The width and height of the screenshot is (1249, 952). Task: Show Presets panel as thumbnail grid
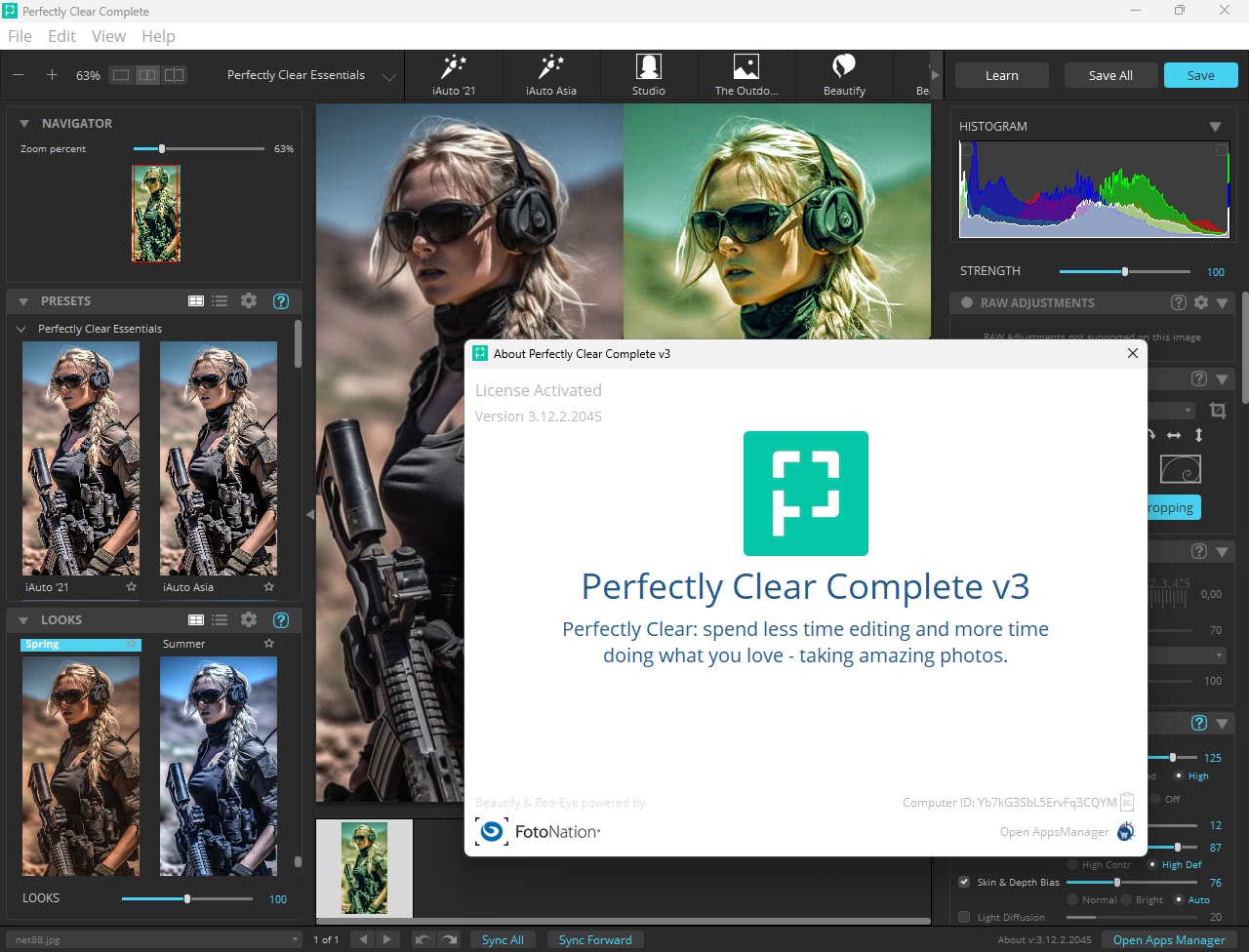pos(196,301)
